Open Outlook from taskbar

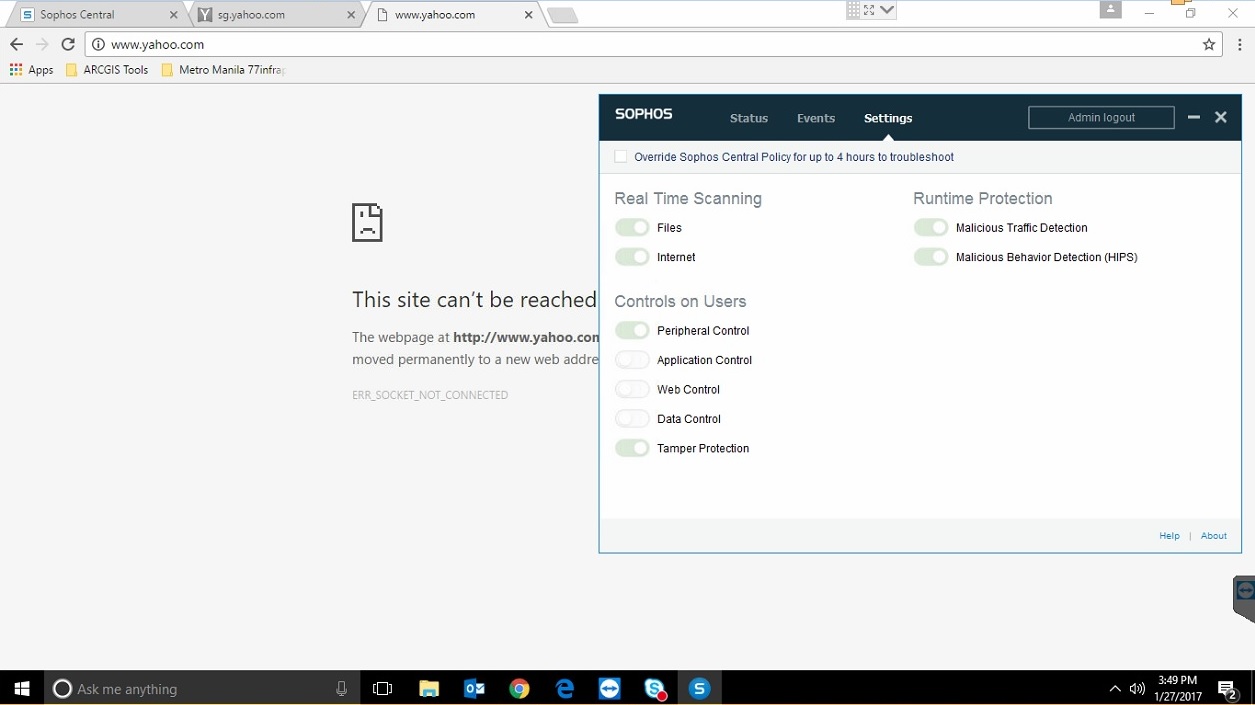[474, 688]
